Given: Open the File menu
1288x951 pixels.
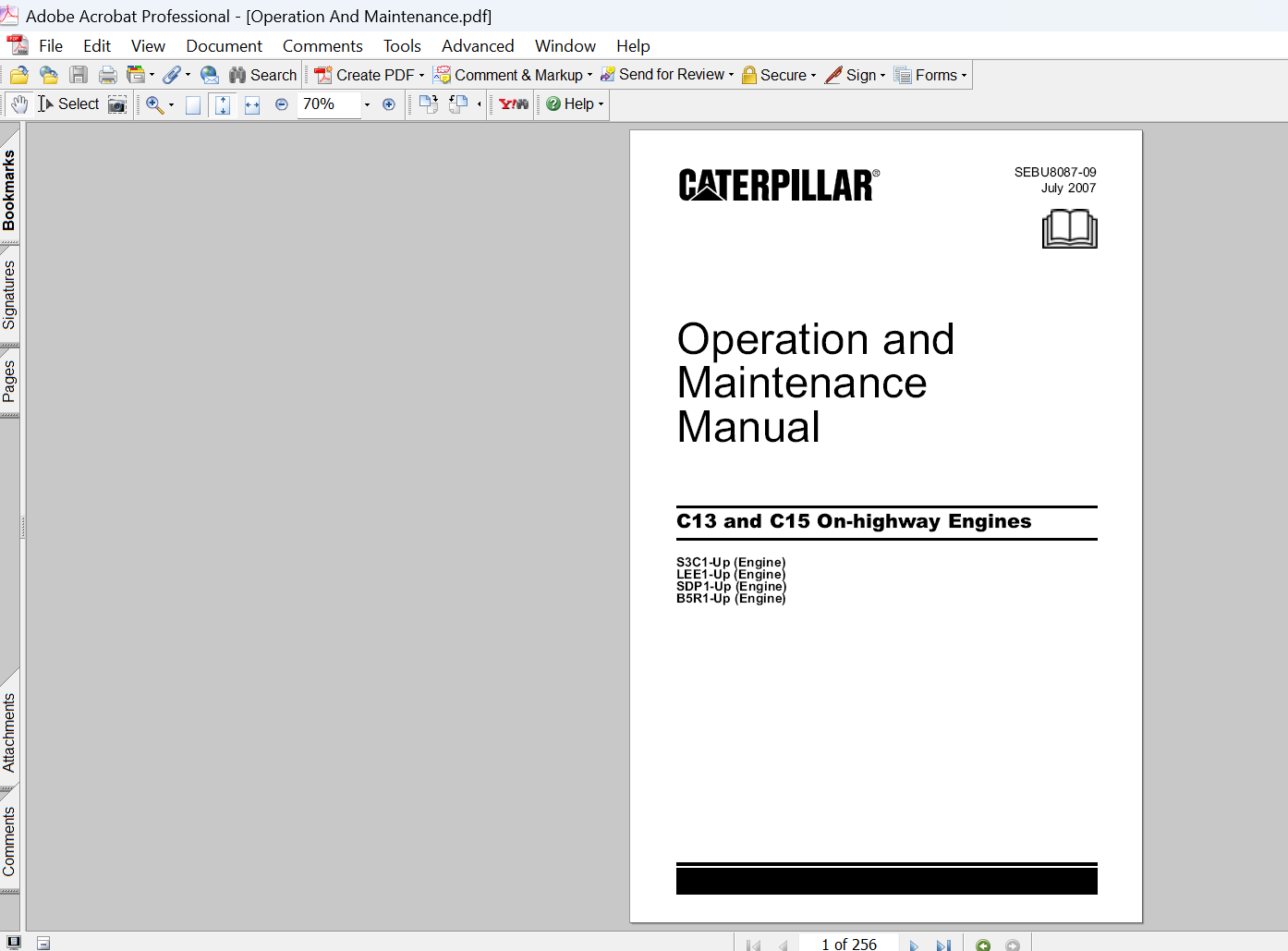Looking at the screenshot, I should (x=51, y=46).
